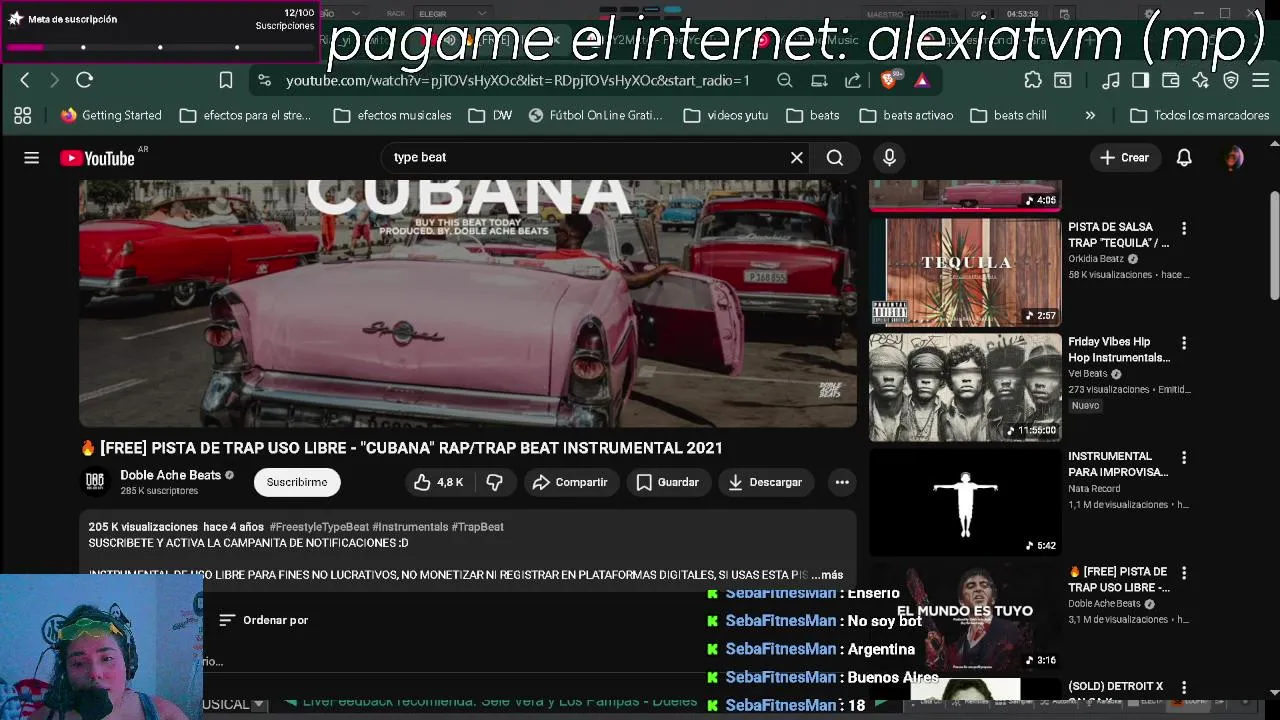Open the TEQUILA salsa trap video thumbnail
This screenshot has height=720, width=1280.
tap(965, 272)
